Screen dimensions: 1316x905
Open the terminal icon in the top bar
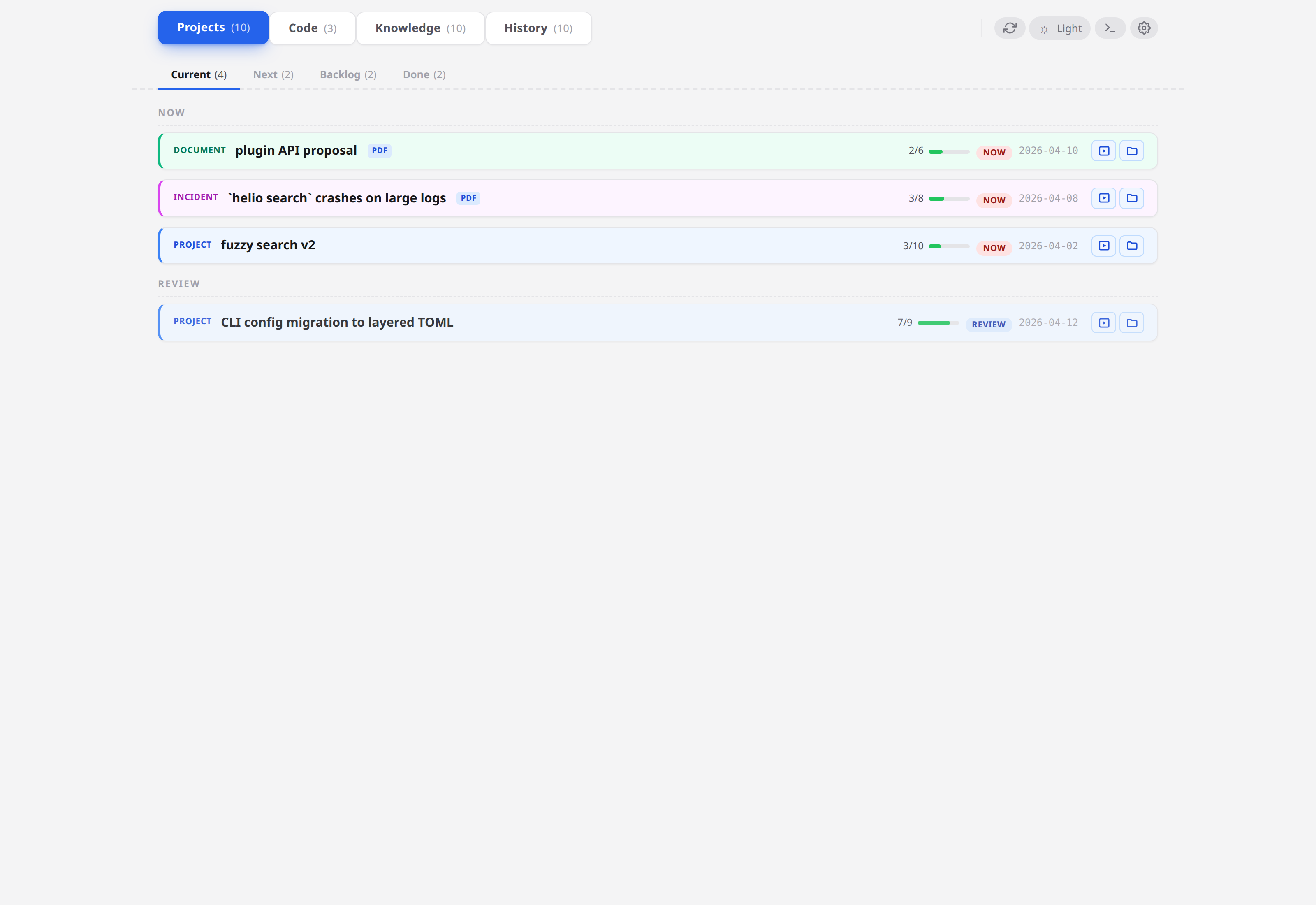(1110, 28)
